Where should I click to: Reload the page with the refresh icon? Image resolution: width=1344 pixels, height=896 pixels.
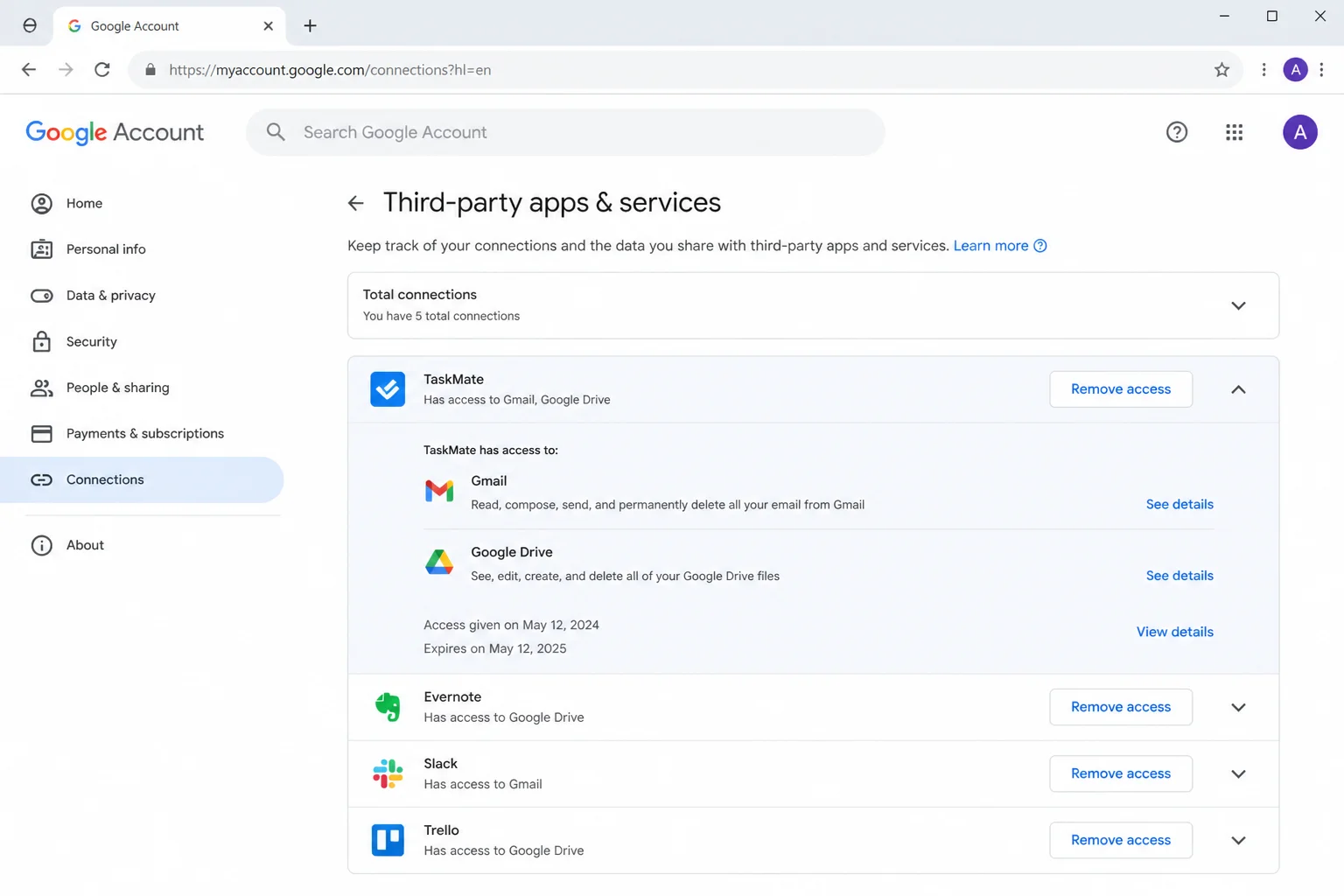[x=102, y=70]
